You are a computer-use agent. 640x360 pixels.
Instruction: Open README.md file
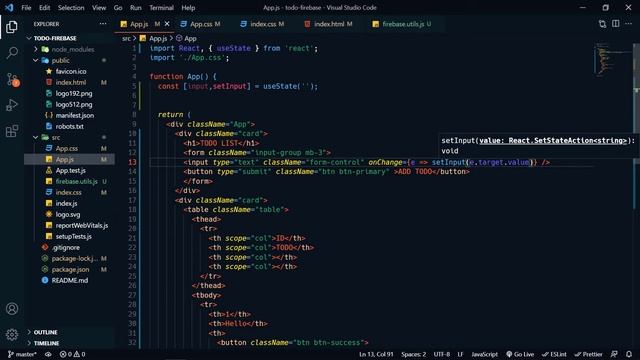pos(69,280)
